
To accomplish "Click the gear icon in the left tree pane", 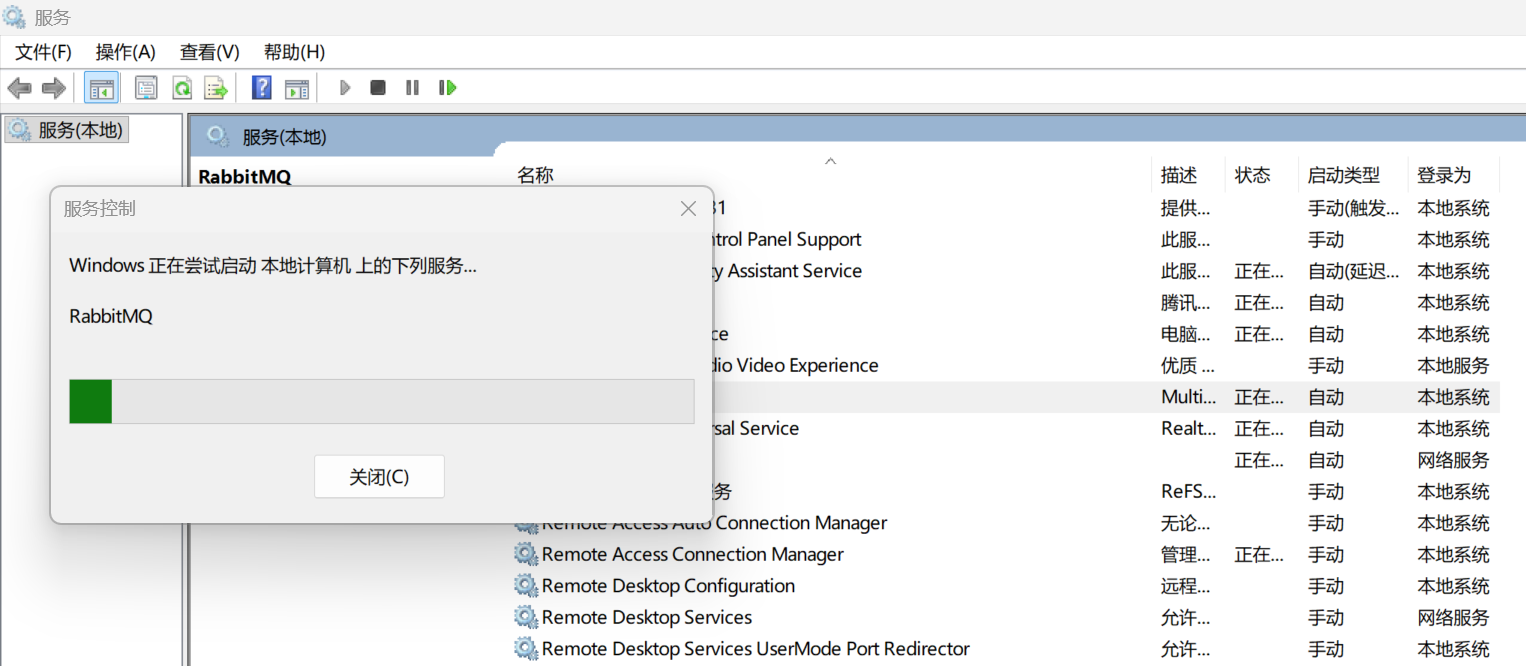I will (x=19, y=130).
